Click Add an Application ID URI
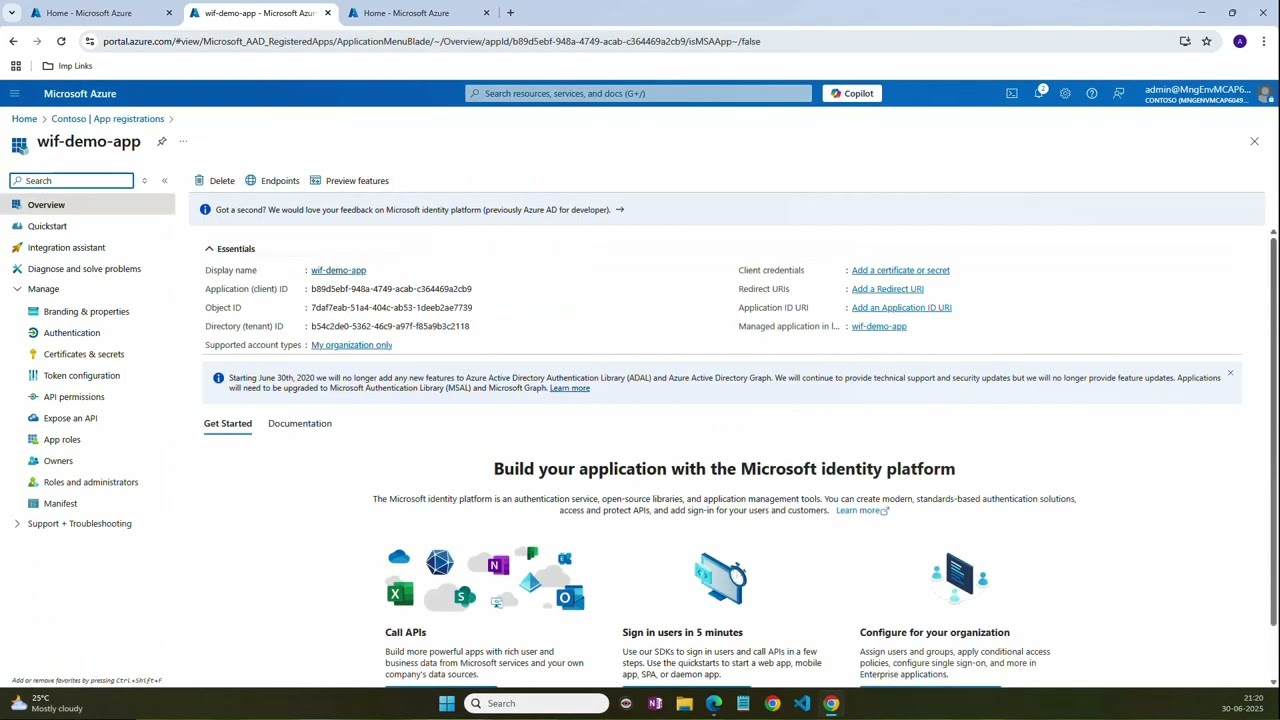The image size is (1280, 720). (901, 307)
